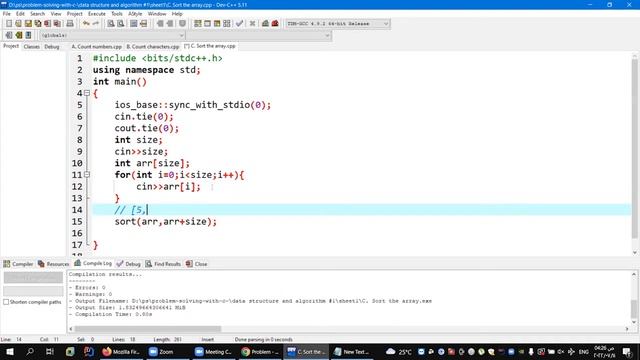Collapse the for loop fold at line 11
The width and height of the screenshot is (640, 360).
(87, 175)
